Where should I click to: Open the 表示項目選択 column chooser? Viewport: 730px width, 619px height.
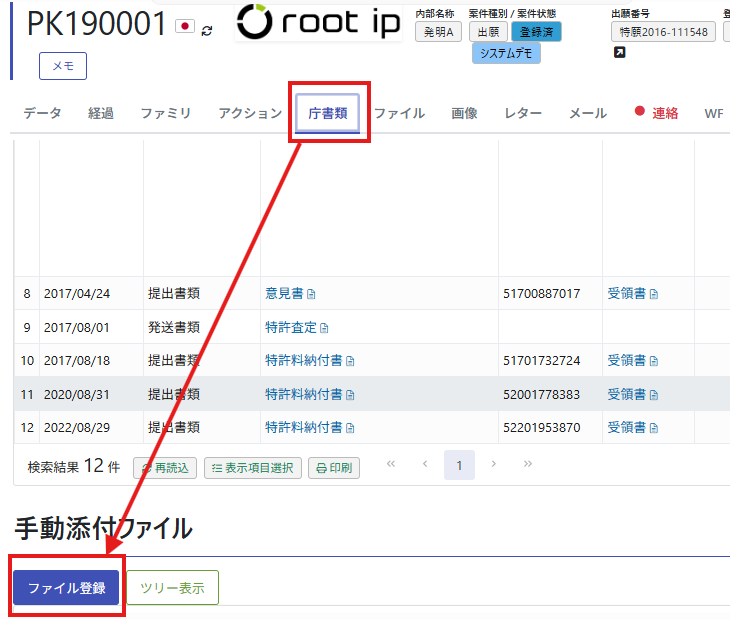click(x=252, y=467)
